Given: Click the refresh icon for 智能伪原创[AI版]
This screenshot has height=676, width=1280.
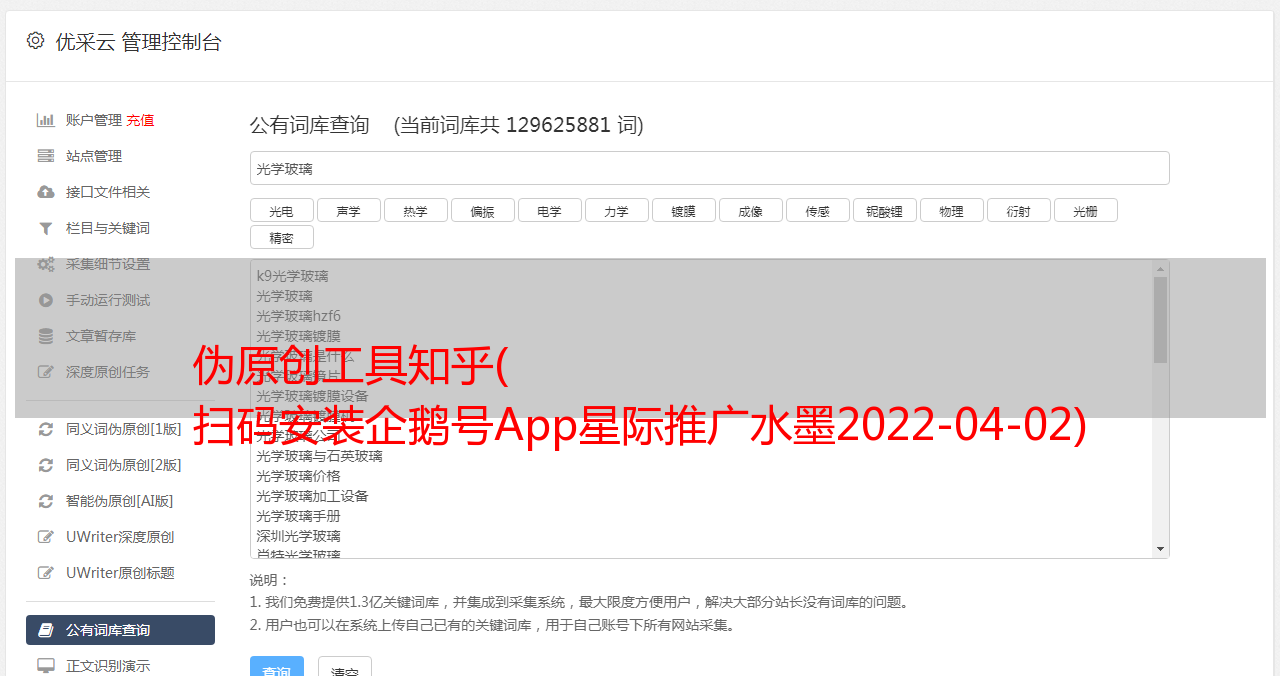Looking at the screenshot, I should point(45,501).
